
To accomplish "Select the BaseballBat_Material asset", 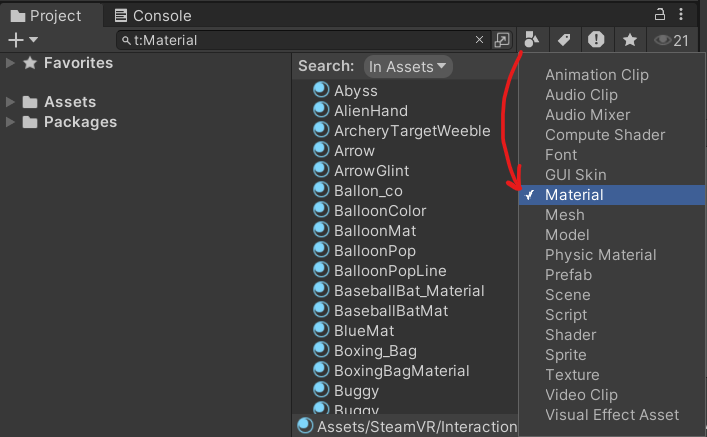I will pos(408,291).
